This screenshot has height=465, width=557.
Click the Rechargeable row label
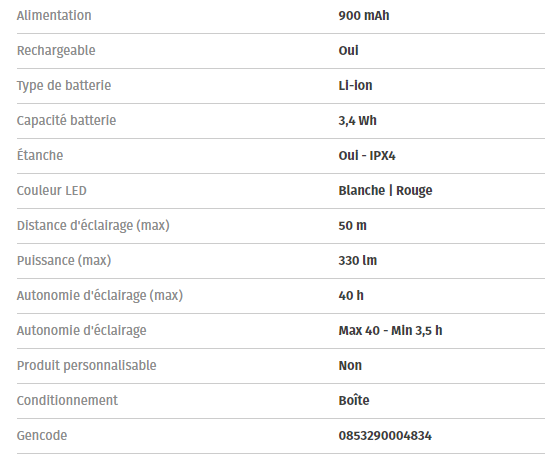point(56,51)
